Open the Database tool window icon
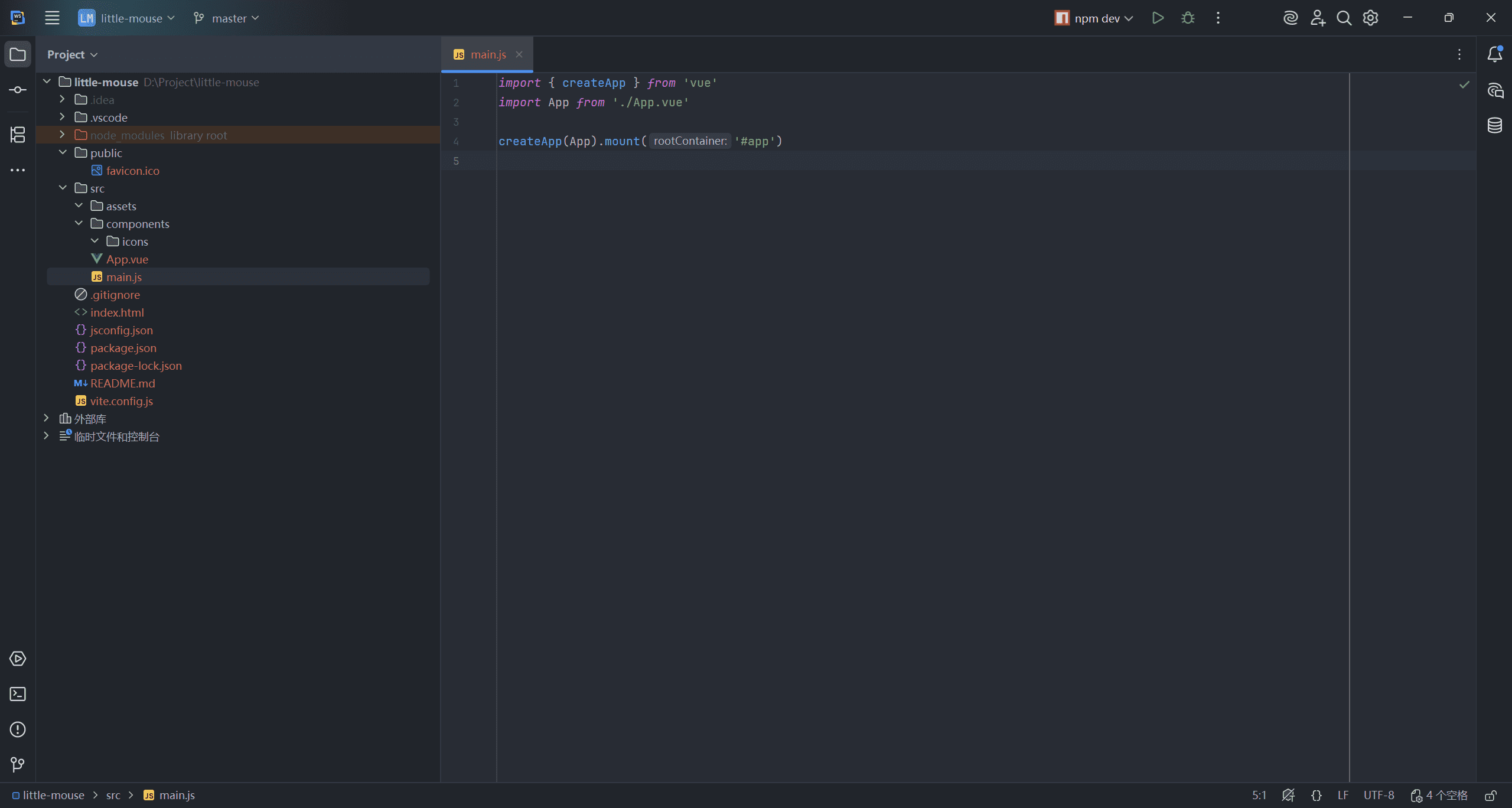1512x808 pixels. (1495, 125)
